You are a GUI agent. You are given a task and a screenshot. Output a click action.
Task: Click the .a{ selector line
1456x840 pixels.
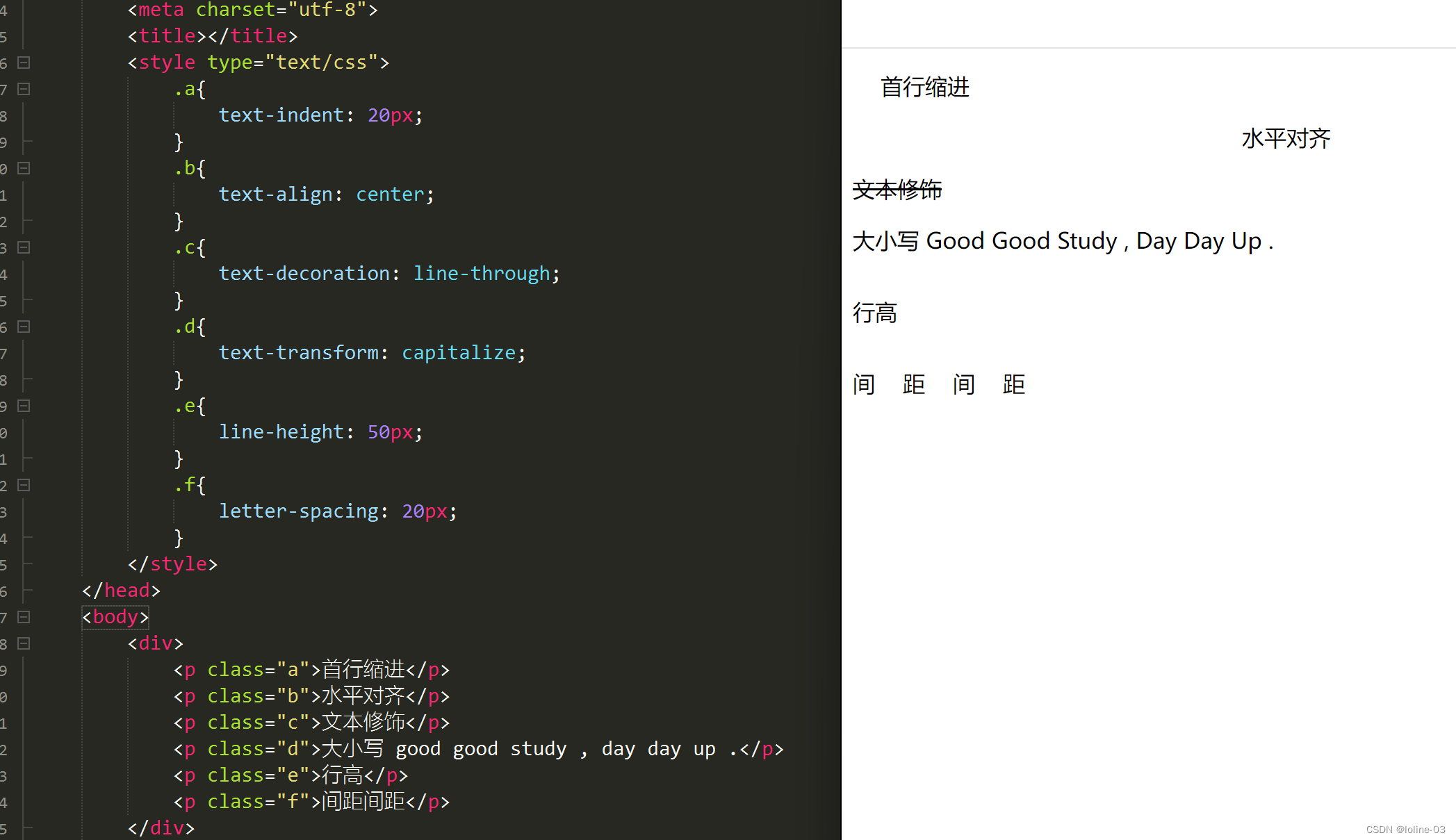190,89
